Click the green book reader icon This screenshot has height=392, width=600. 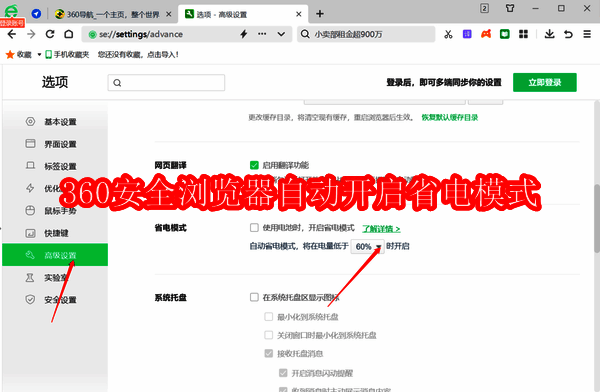click(x=505, y=34)
